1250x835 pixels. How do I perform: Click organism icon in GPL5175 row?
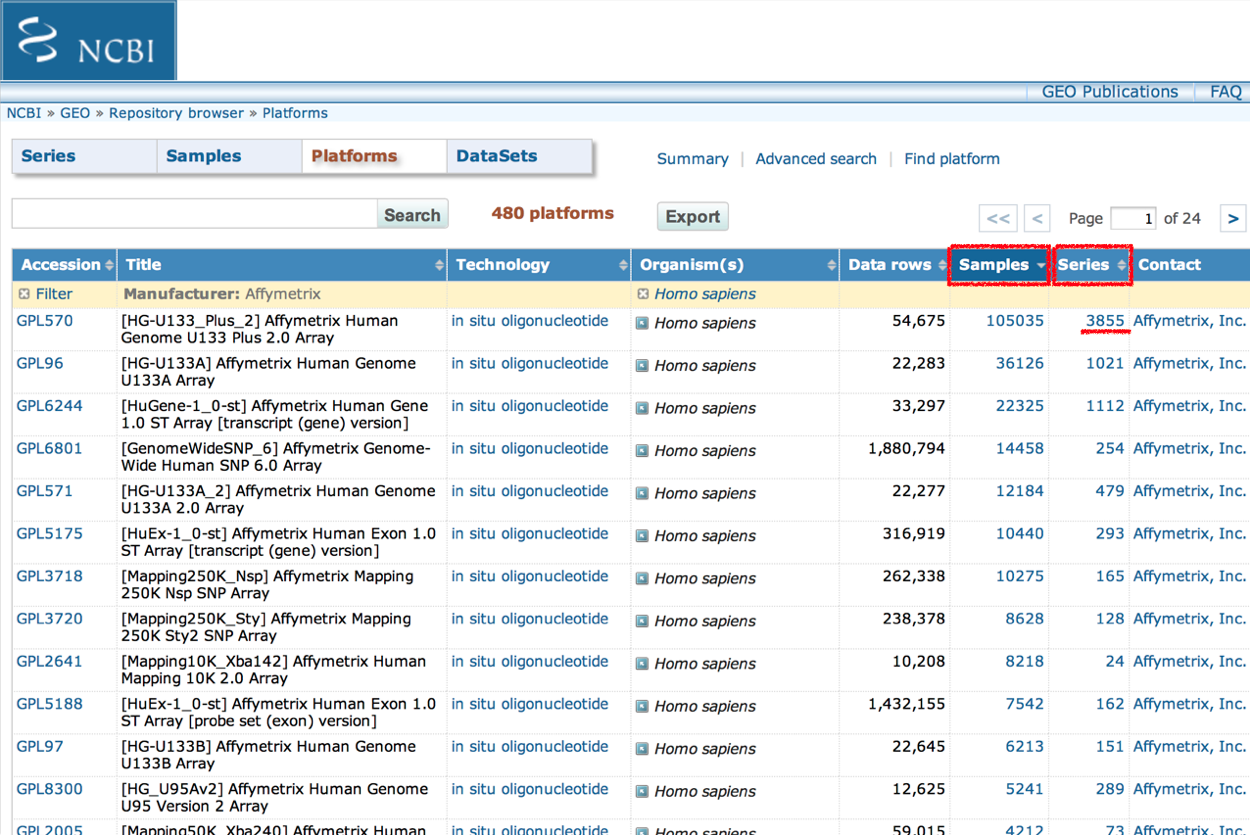pos(643,536)
